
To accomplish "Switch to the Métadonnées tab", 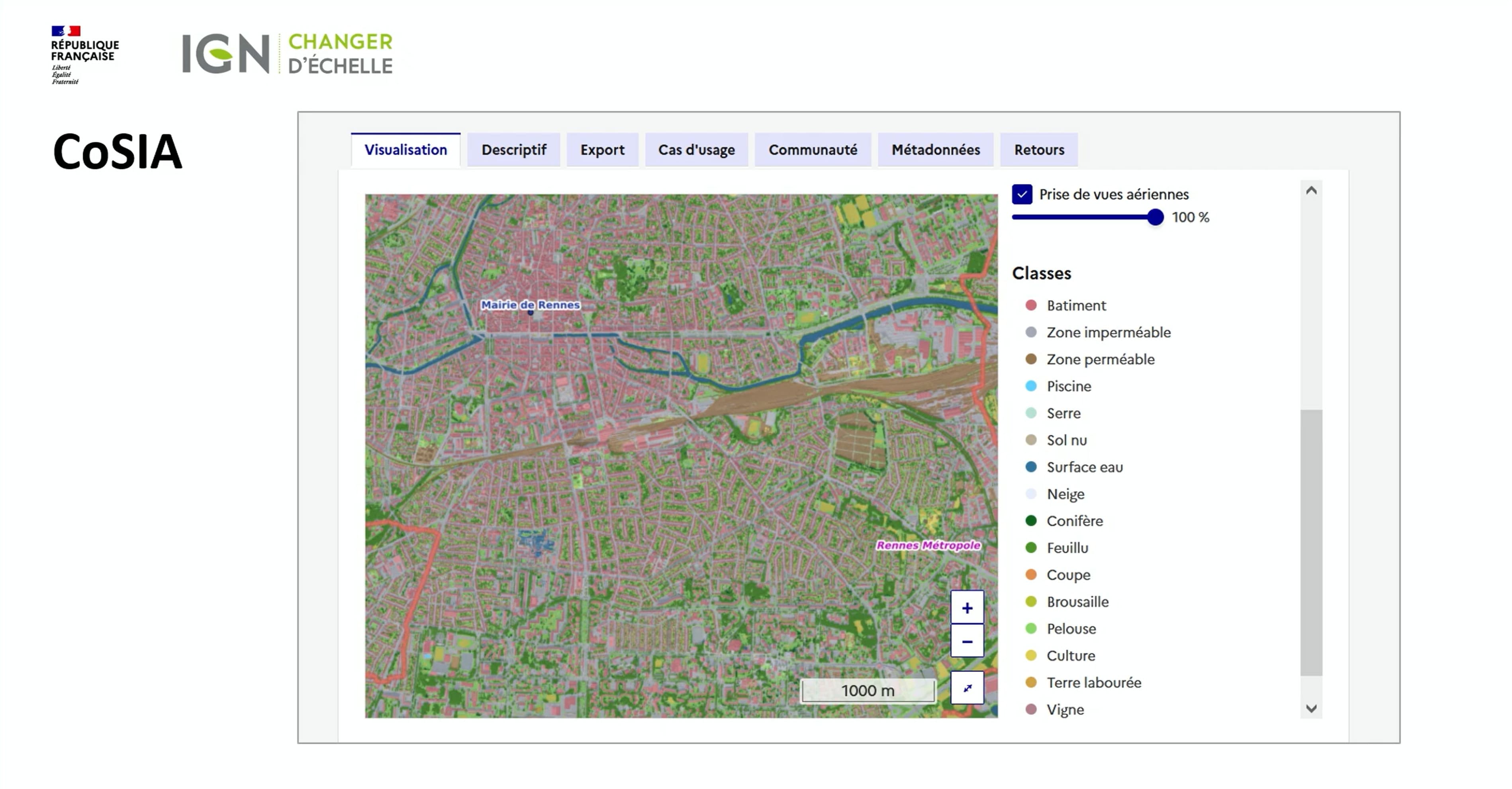I will tap(935, 150).
